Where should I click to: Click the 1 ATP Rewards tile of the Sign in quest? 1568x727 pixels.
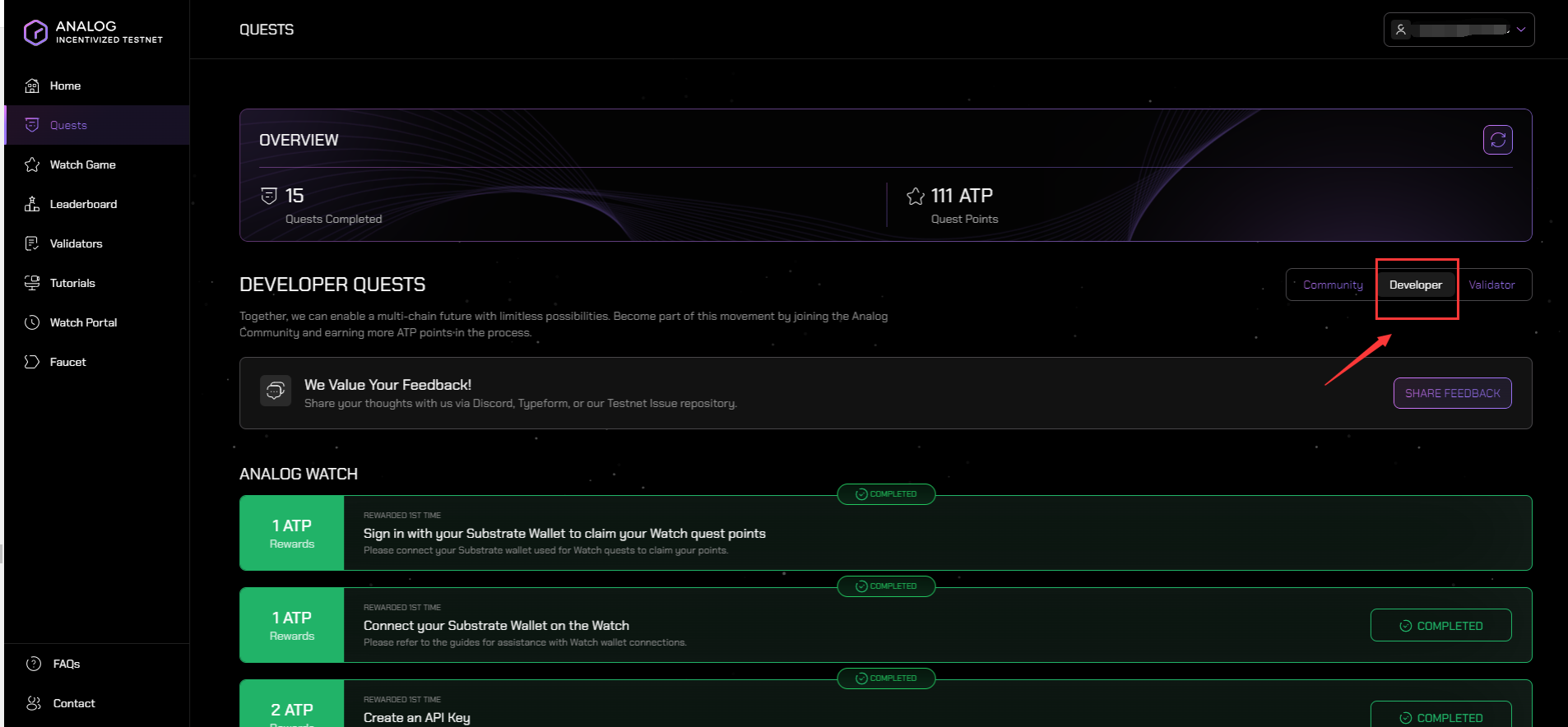coord(292,533)
